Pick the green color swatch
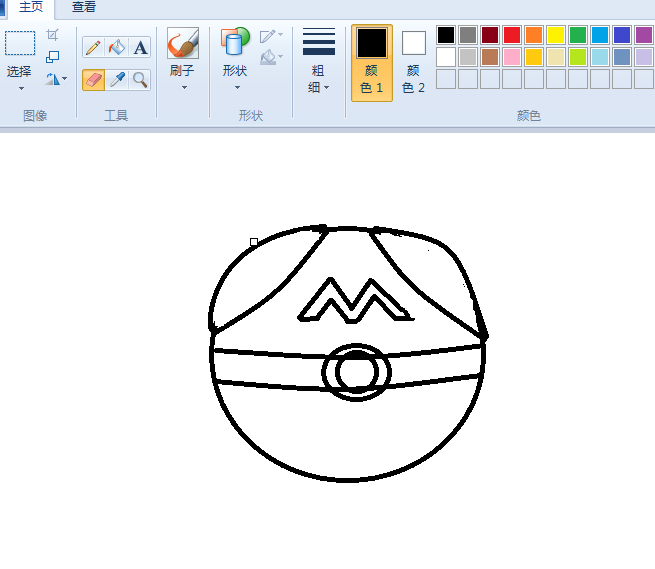 [x=578, y=35]
